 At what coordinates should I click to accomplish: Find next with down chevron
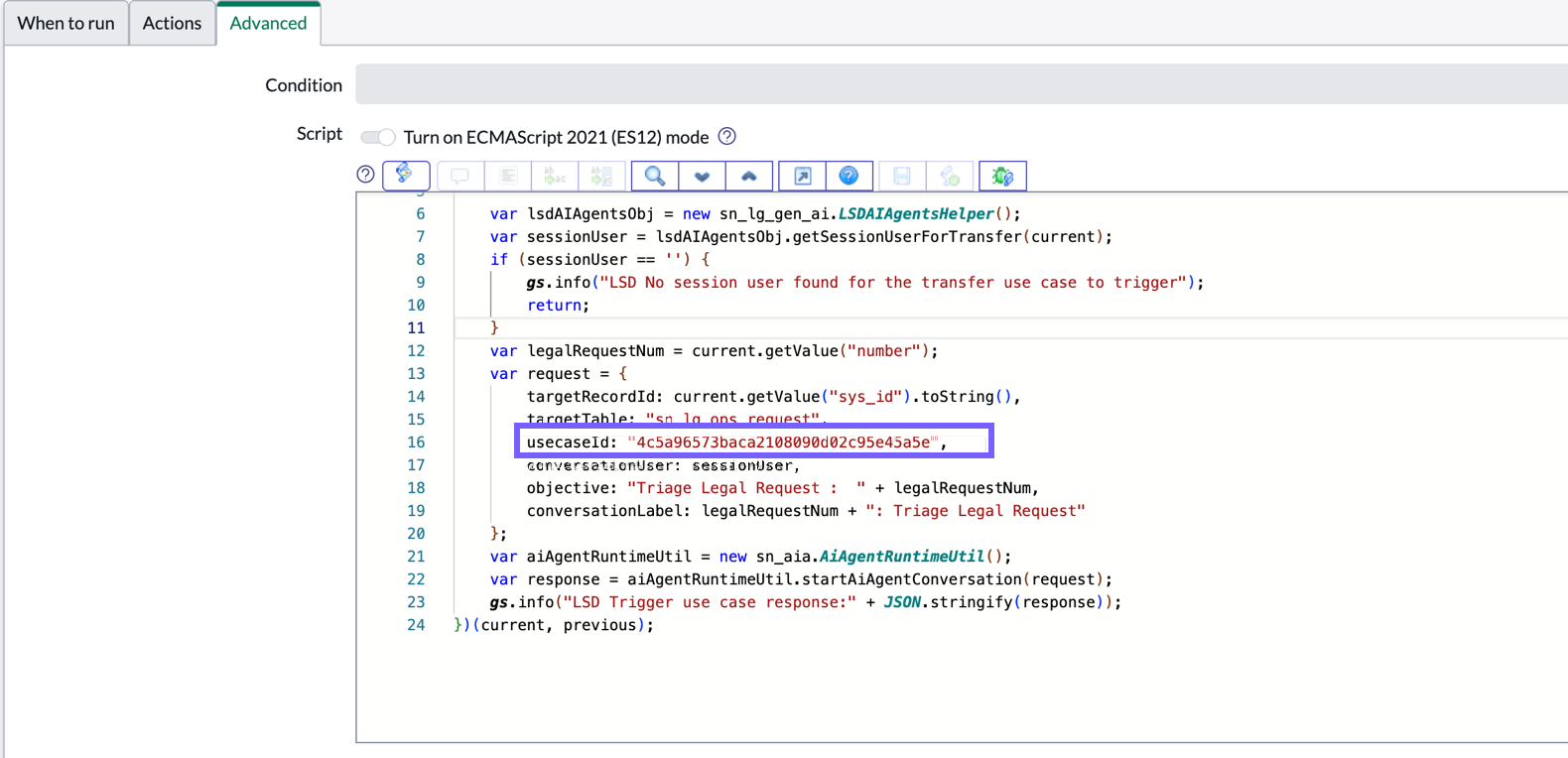click(x=703, y=176)
